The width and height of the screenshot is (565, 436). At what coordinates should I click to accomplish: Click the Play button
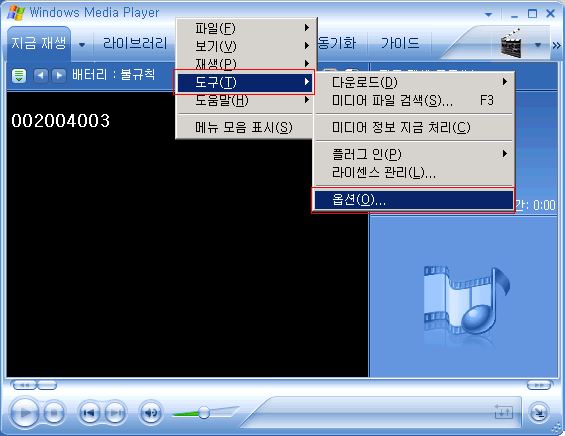[x=25, y=413]
